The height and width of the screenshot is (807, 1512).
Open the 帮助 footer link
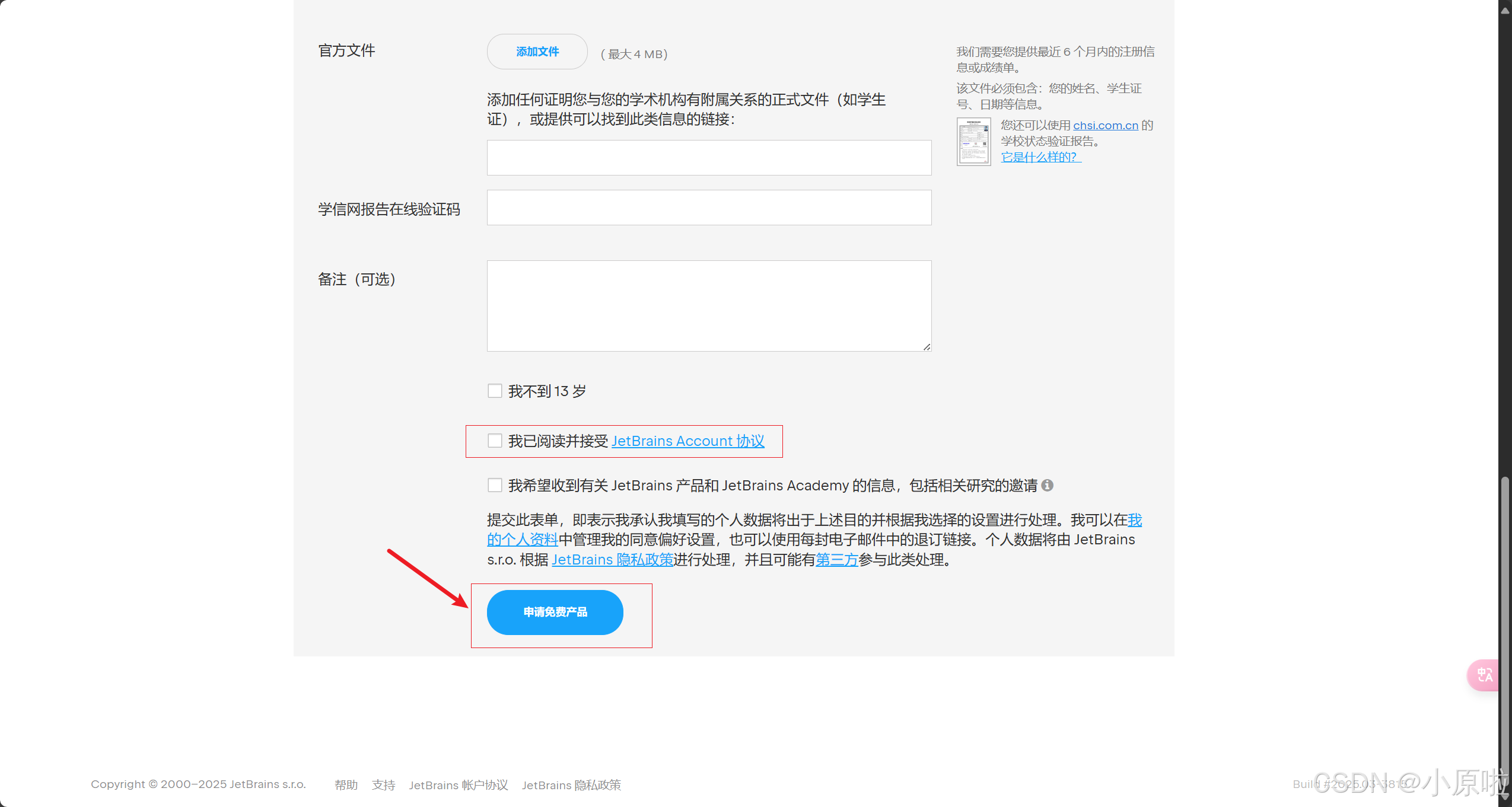346,785
